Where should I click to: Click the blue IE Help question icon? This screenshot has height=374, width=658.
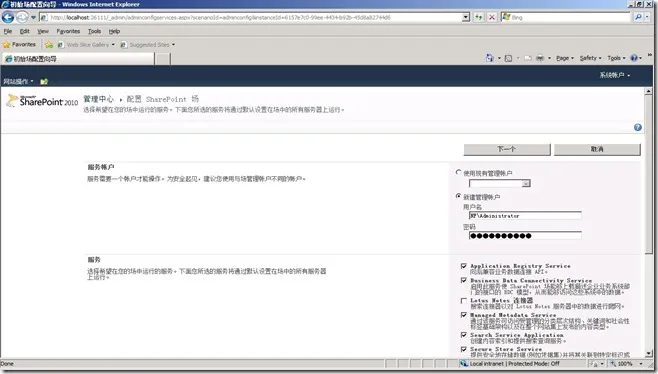(634, 58)
